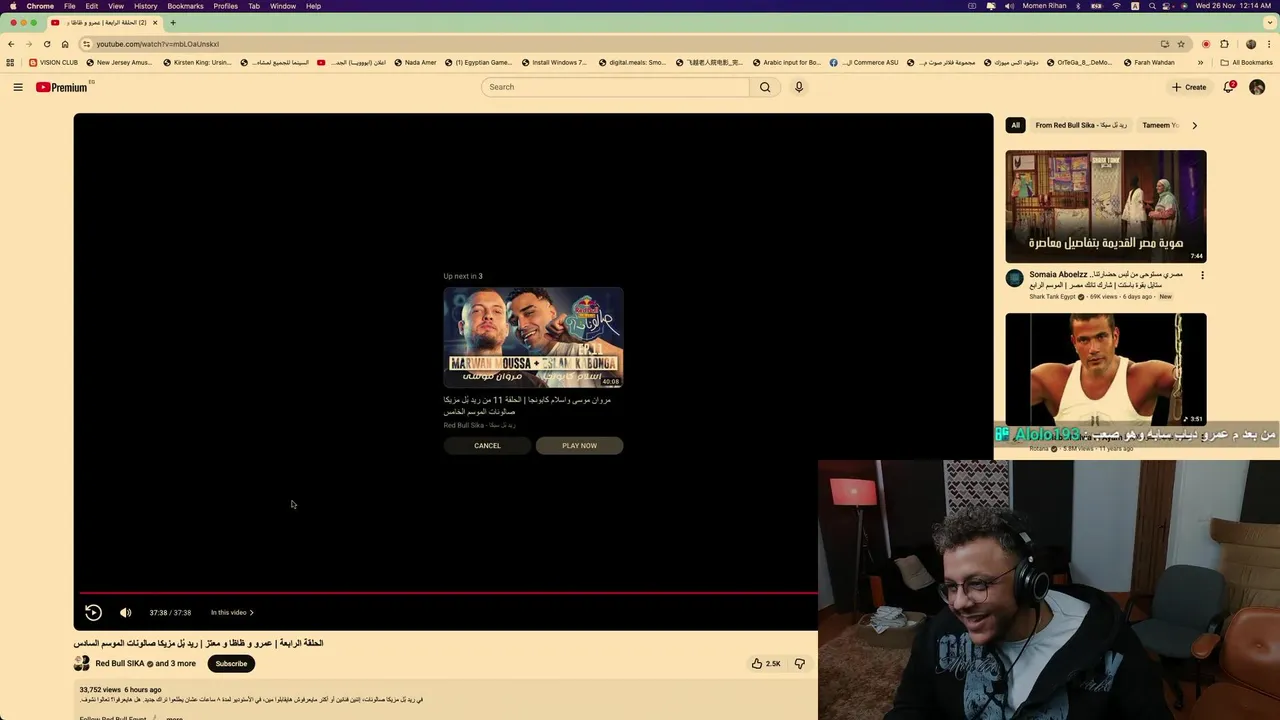
Task: Go to YouTube Premium home logo
Action: pos(62,87)
